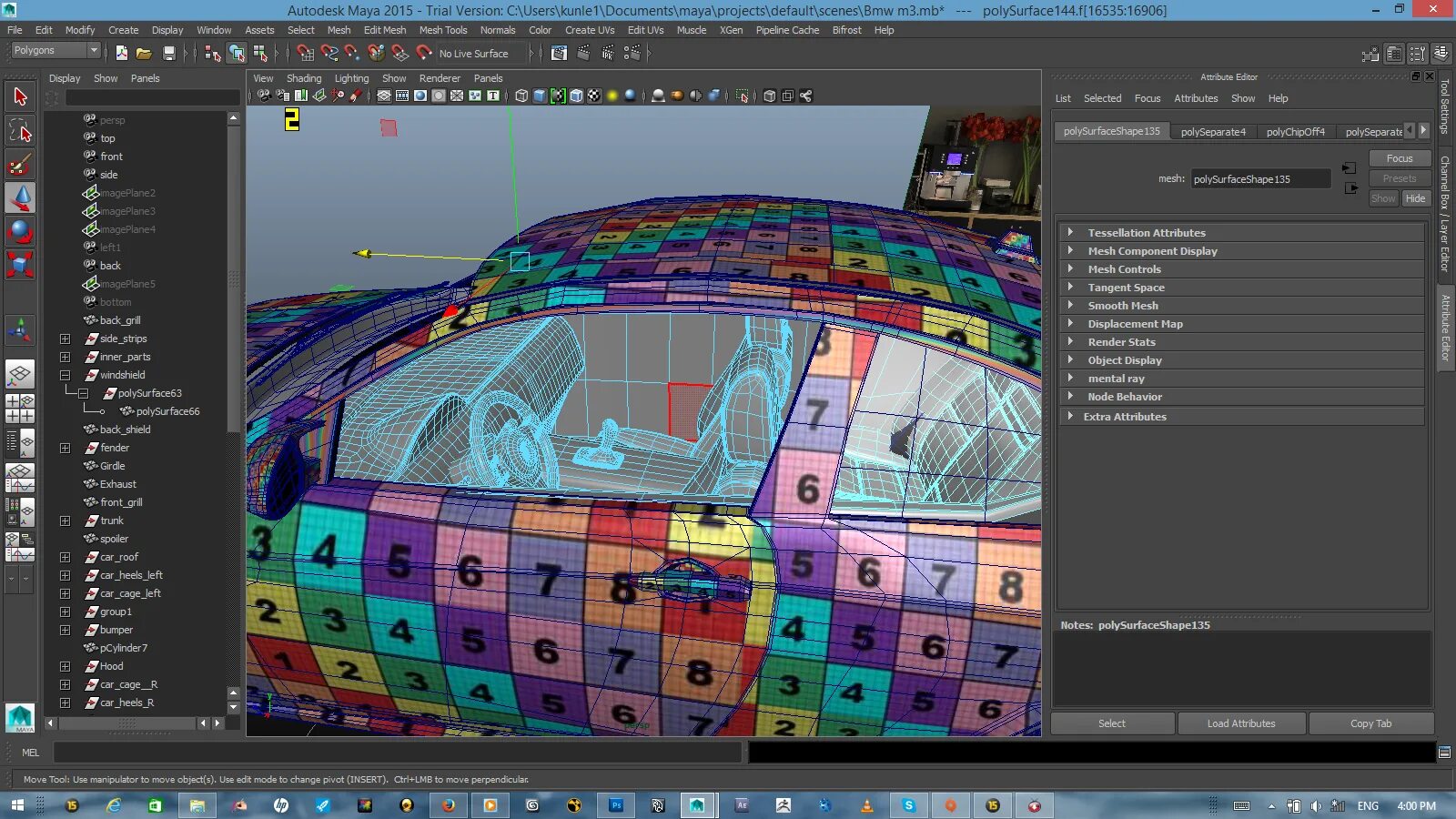The image size is (1456, 819).
Task: Show or hide Attribute Editor icon
Action: 1393,54
